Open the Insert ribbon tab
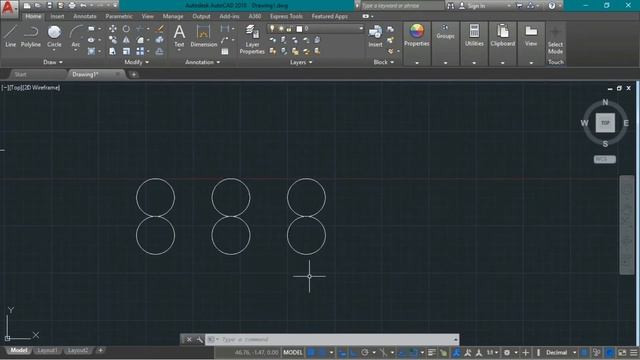 (x=57, y=16)
